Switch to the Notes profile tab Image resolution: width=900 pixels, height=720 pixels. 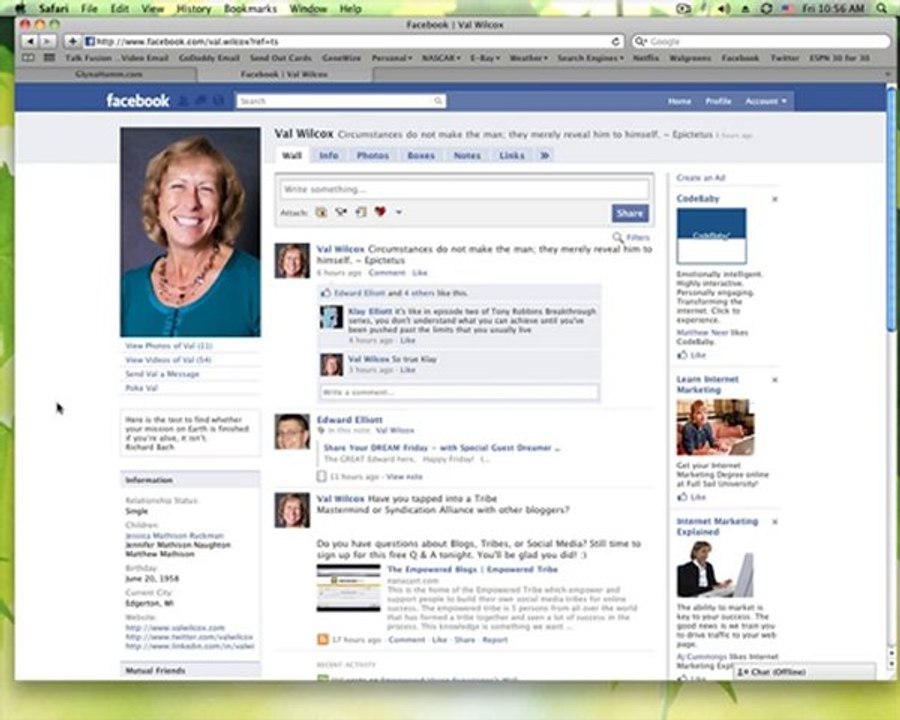(467, 155)
